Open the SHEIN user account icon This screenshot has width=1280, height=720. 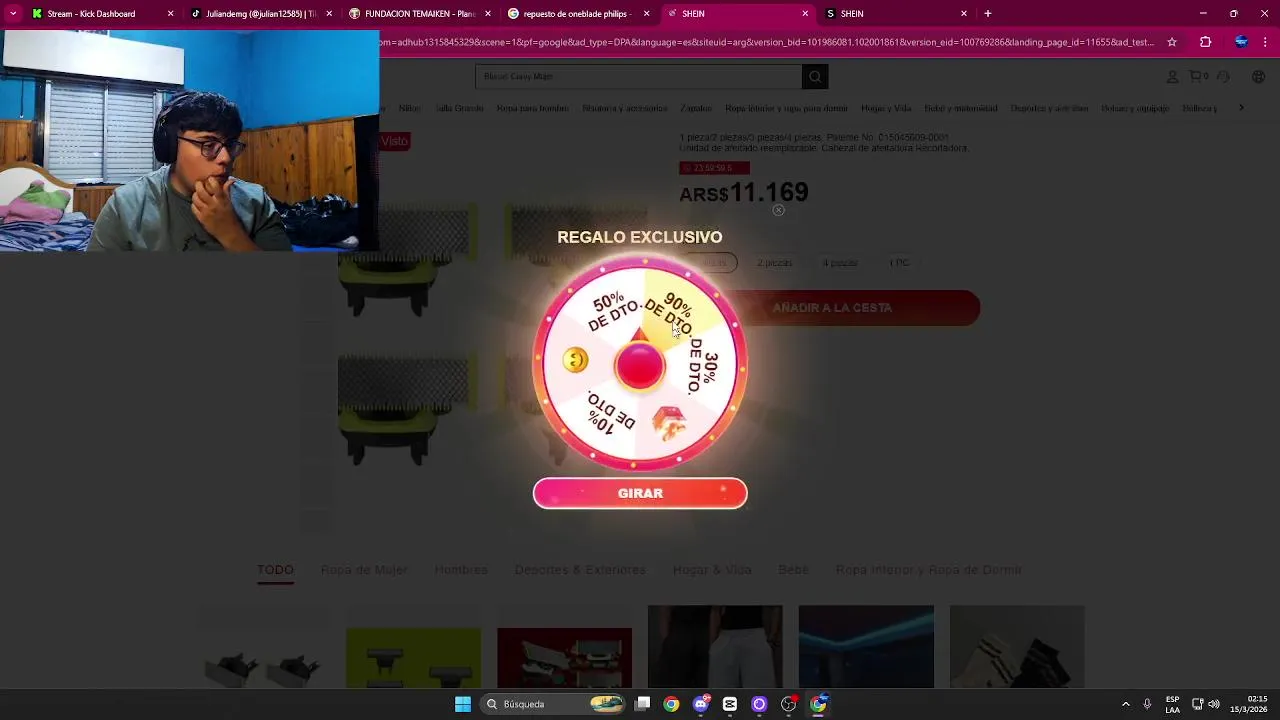point(1172,77)
